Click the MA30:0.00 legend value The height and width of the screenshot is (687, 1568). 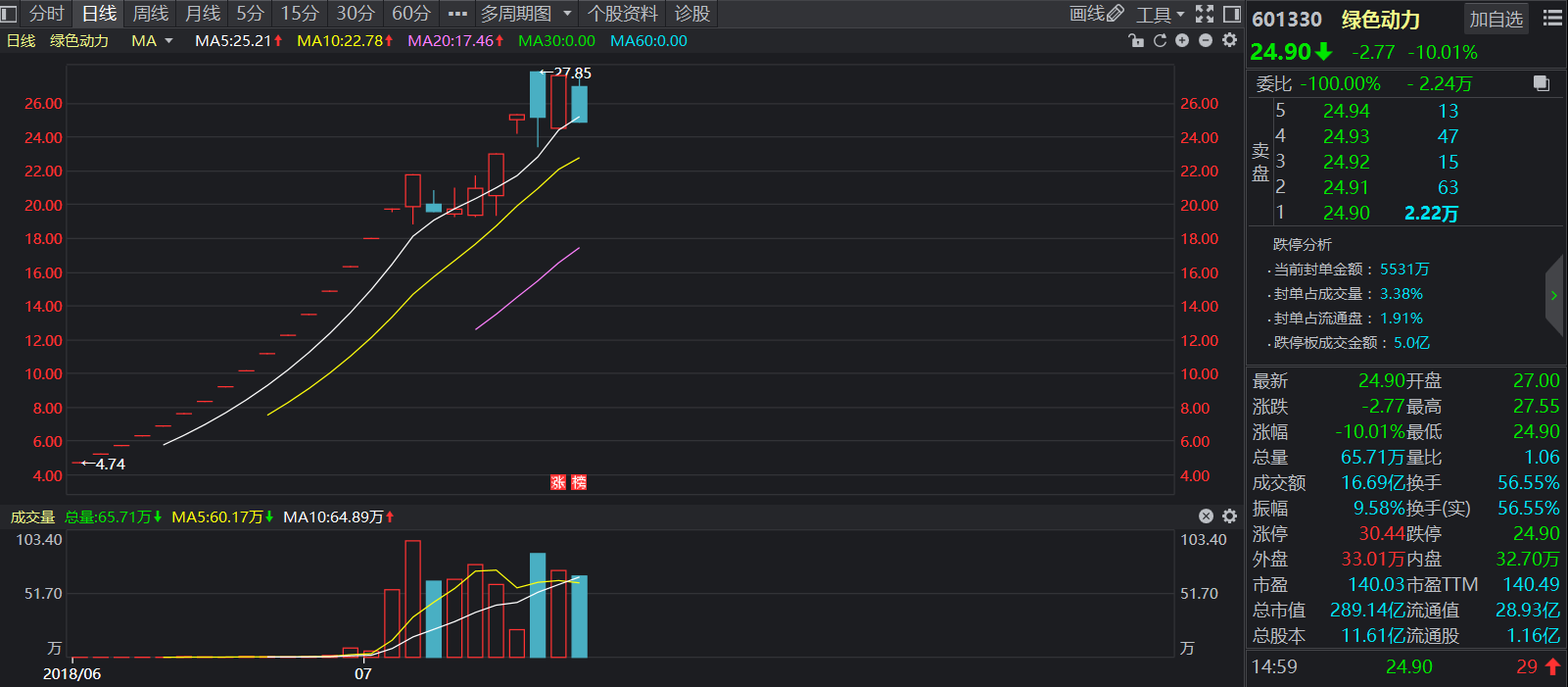556,41
